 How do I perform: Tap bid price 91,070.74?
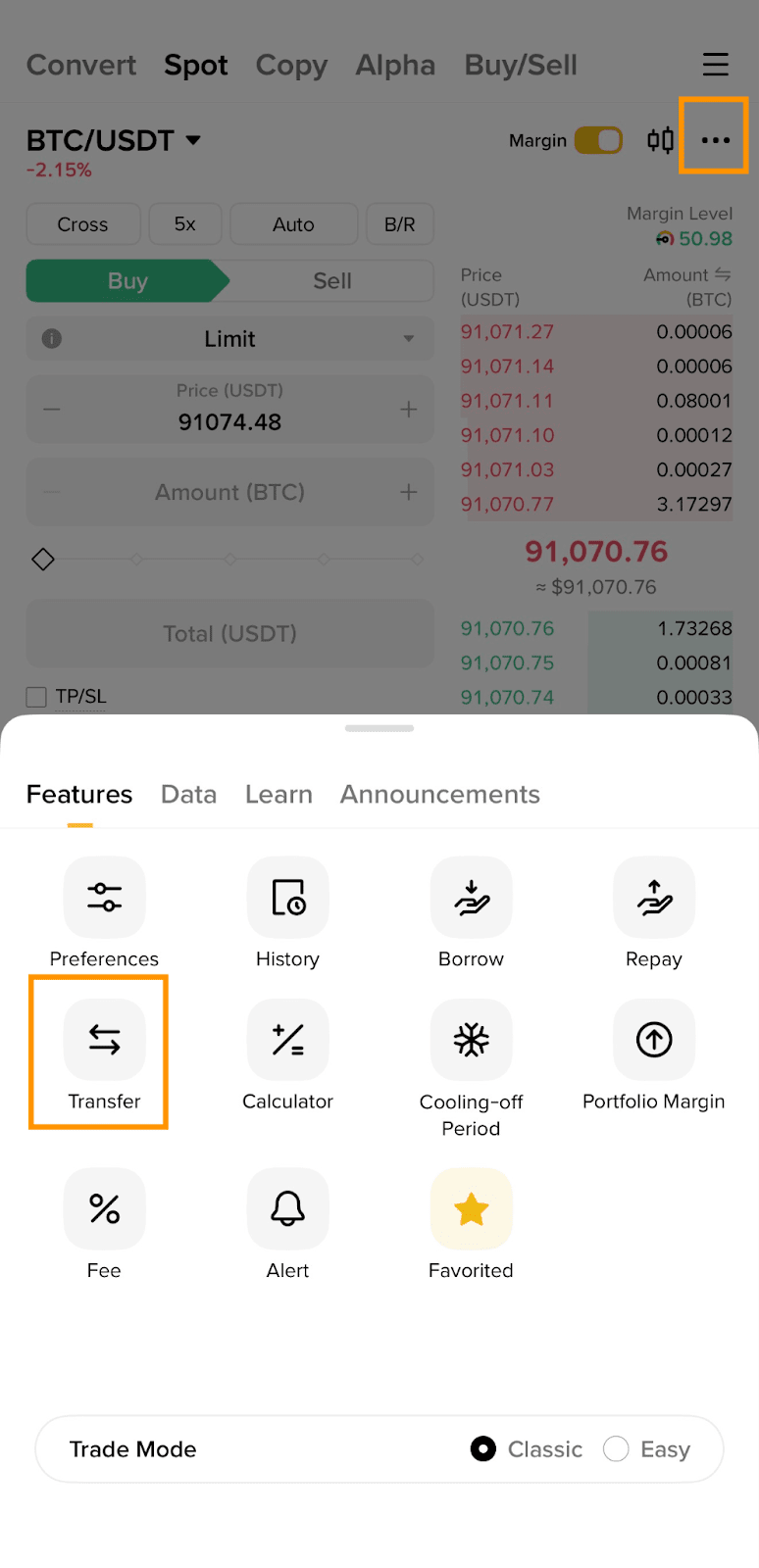coord(508,698)
